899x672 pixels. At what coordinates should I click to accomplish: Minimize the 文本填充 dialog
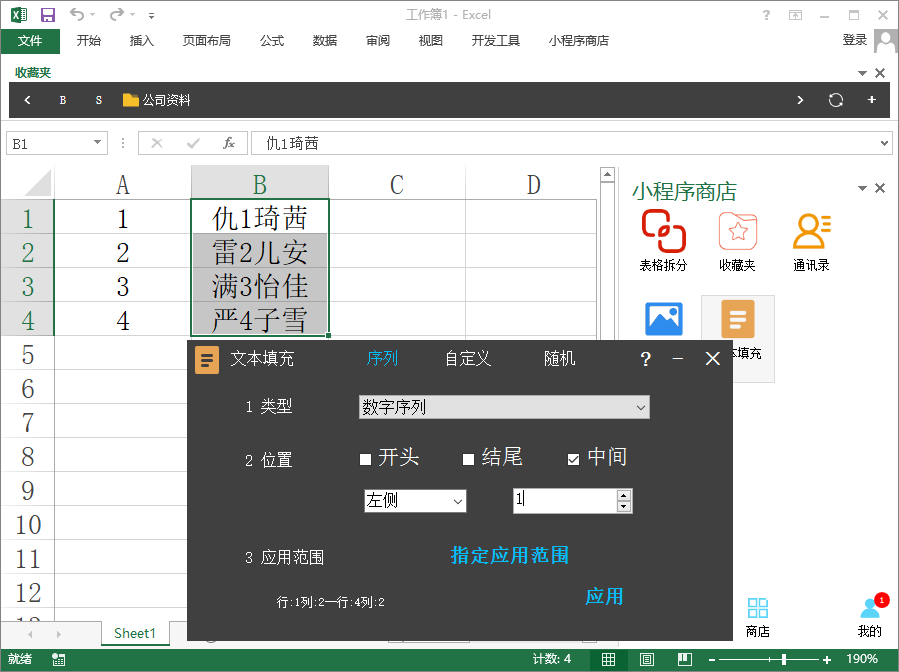click(678, 359)
